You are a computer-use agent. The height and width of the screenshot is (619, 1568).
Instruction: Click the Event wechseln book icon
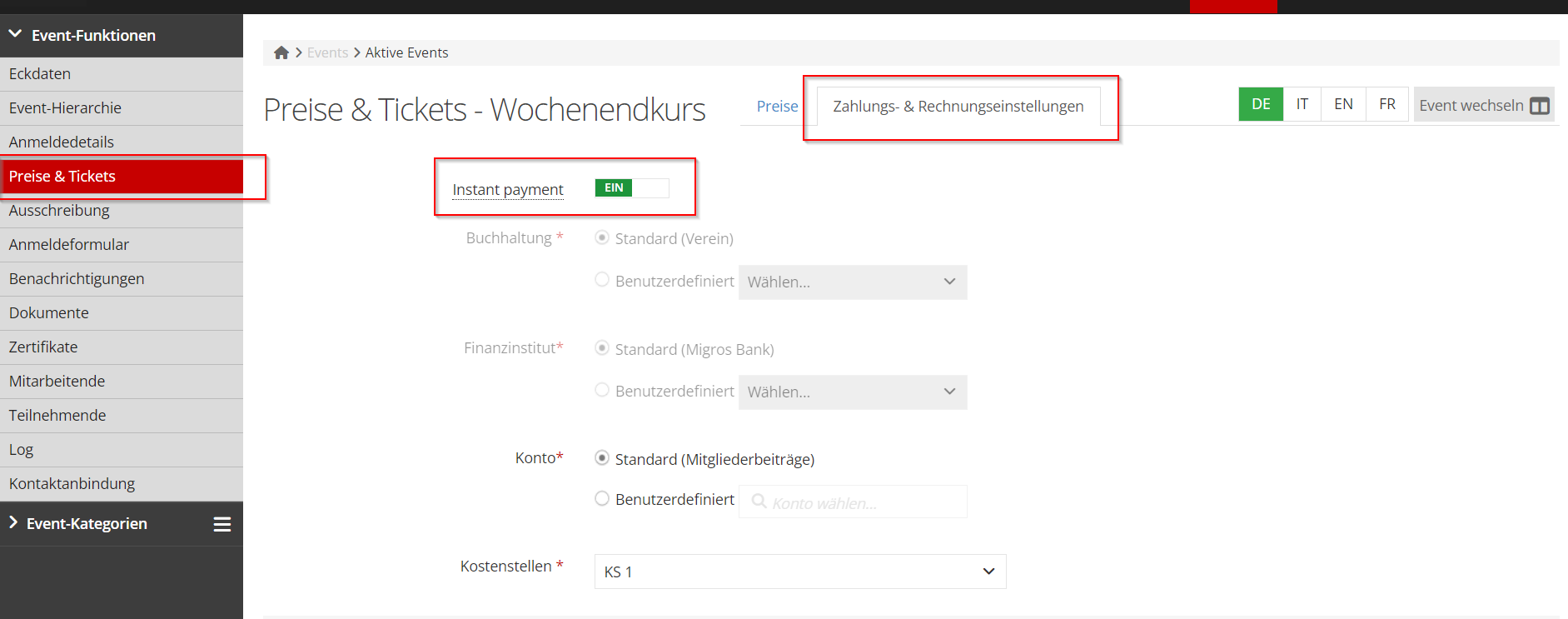1540,106
